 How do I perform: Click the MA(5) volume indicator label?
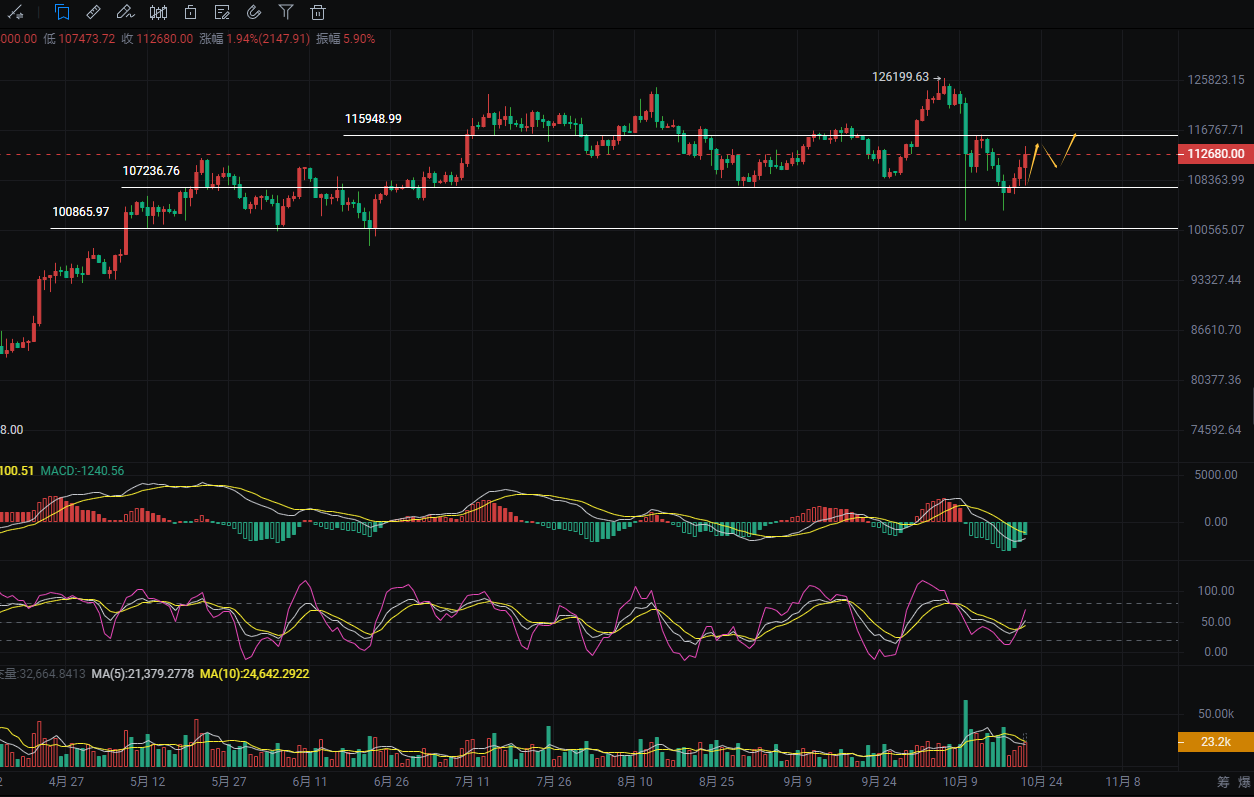pyautogui.click(x=142, y=674)
